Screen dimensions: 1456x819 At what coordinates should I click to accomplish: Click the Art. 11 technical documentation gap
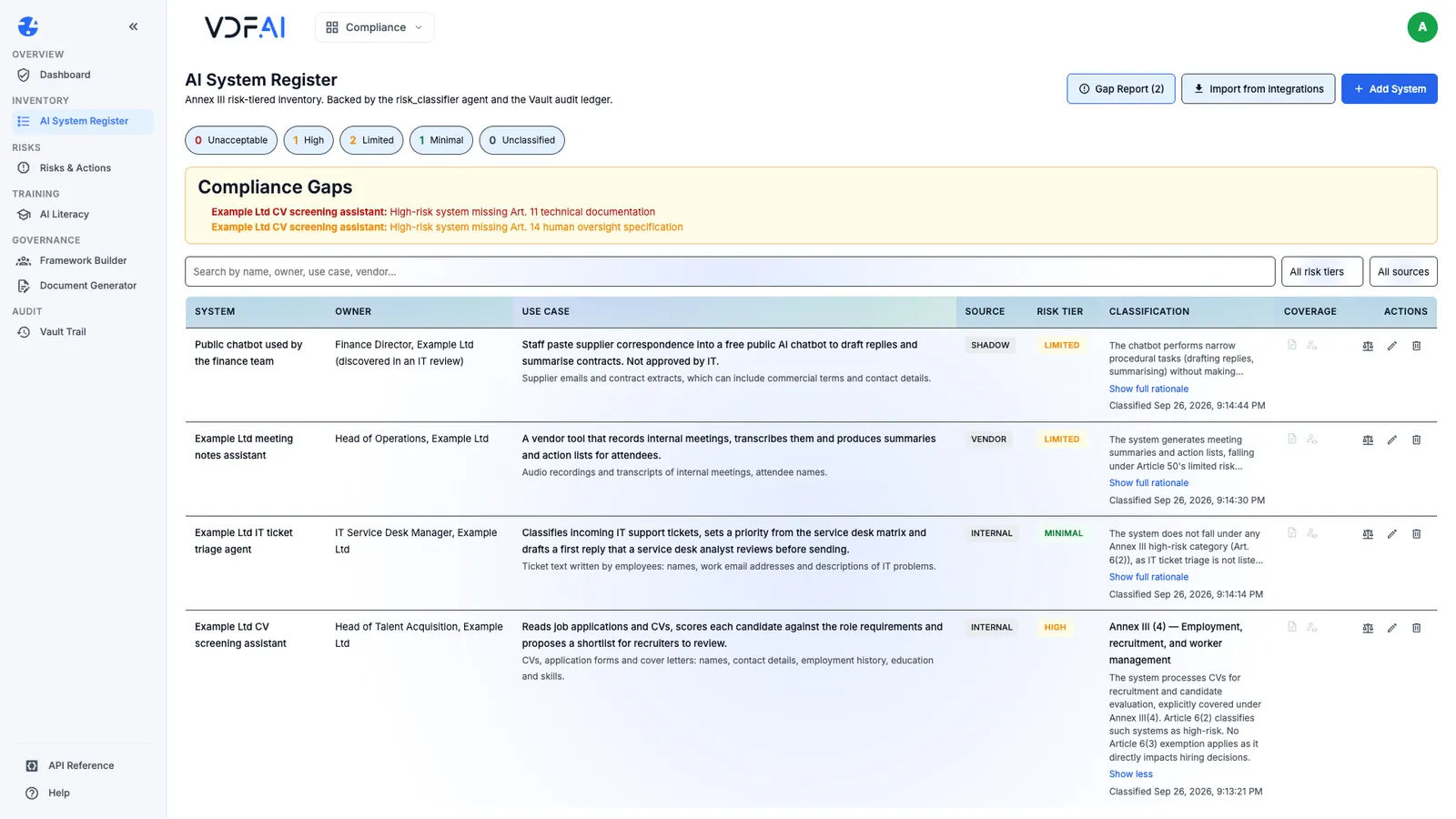point(433,212)
